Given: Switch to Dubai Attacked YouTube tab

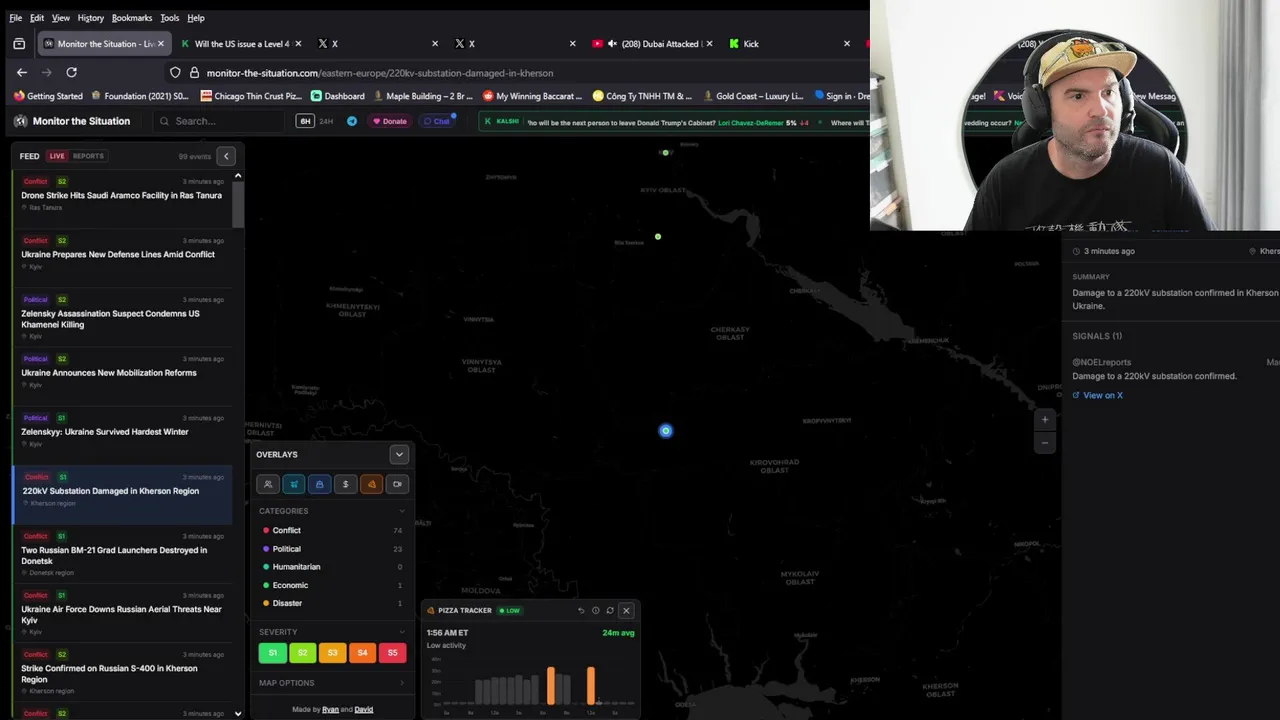Looking at the screenshot, I should 650,44.
